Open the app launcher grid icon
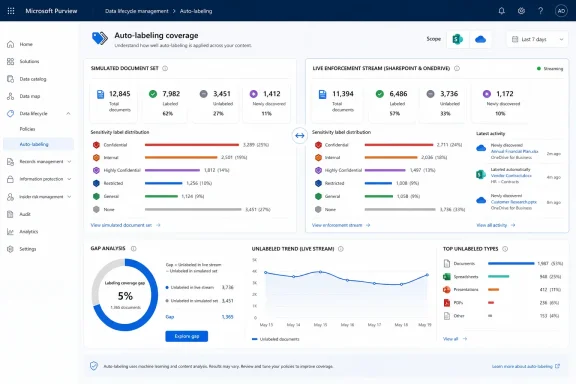The width and height of the screenshot is (576, 384). pos(11,11)
